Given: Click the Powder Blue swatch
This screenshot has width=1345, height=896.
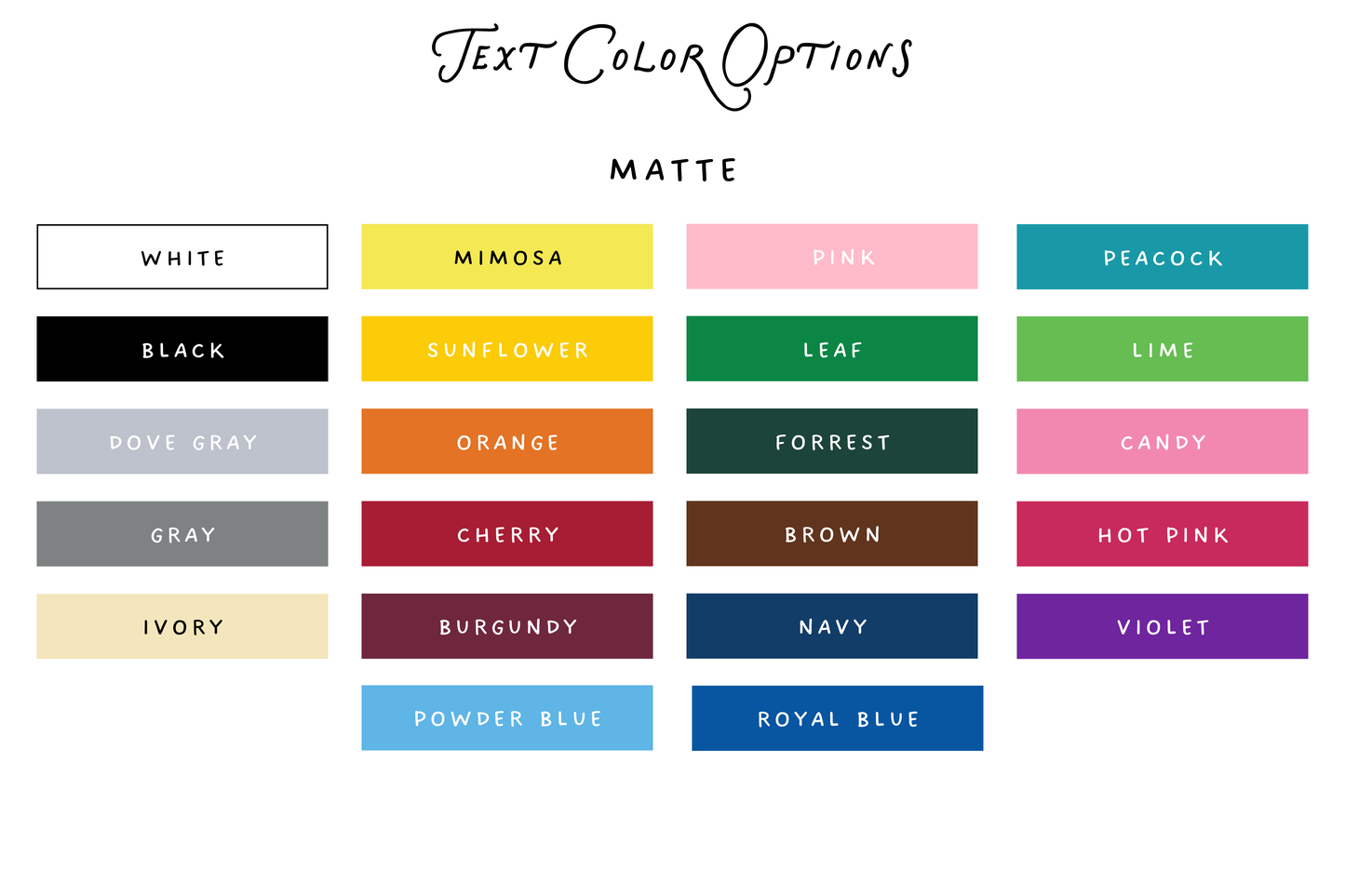Looking at the screenshot, I should click(507, 718).
